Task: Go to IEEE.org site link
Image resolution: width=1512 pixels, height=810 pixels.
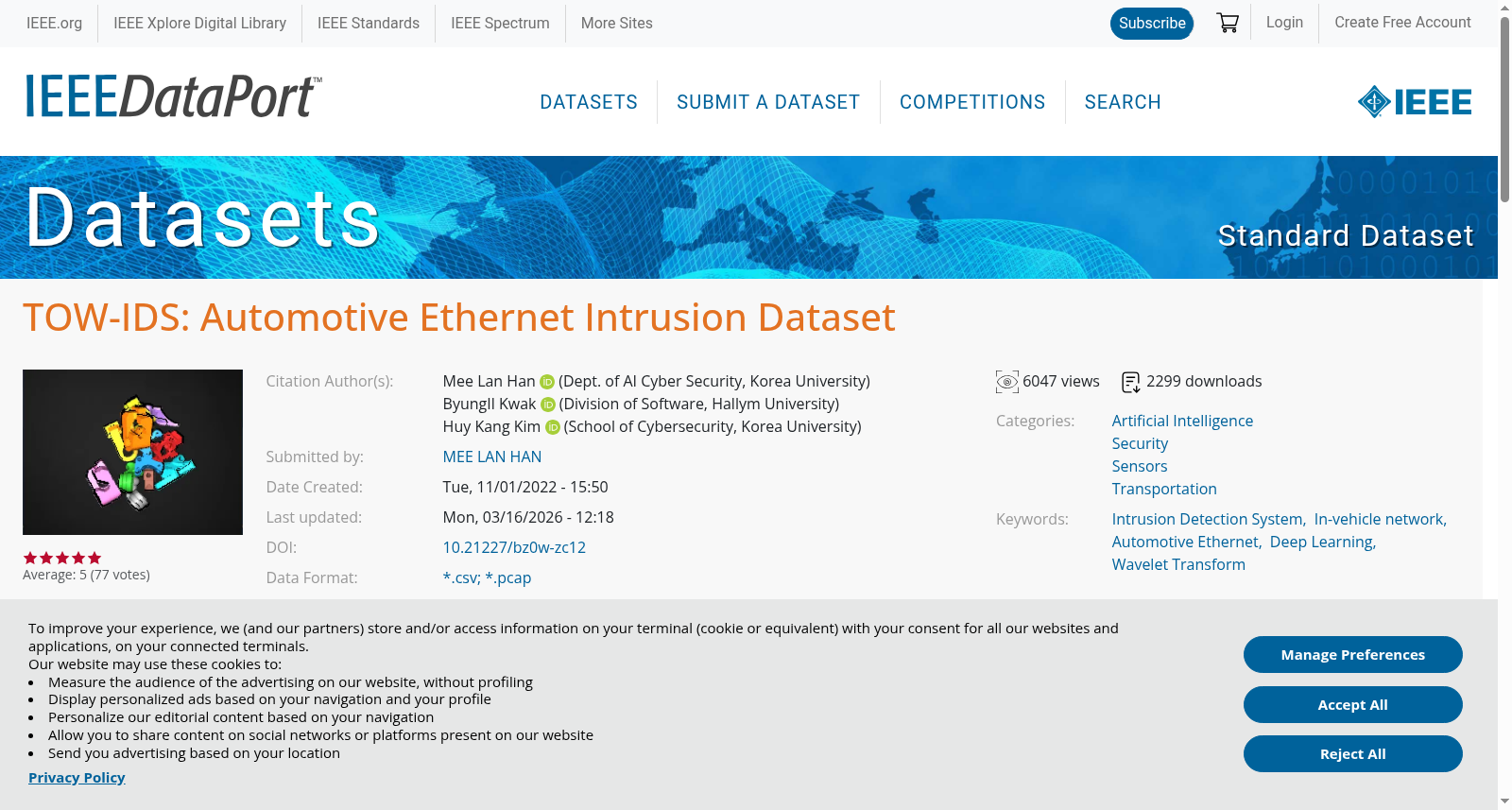Action: pos(54,23)
